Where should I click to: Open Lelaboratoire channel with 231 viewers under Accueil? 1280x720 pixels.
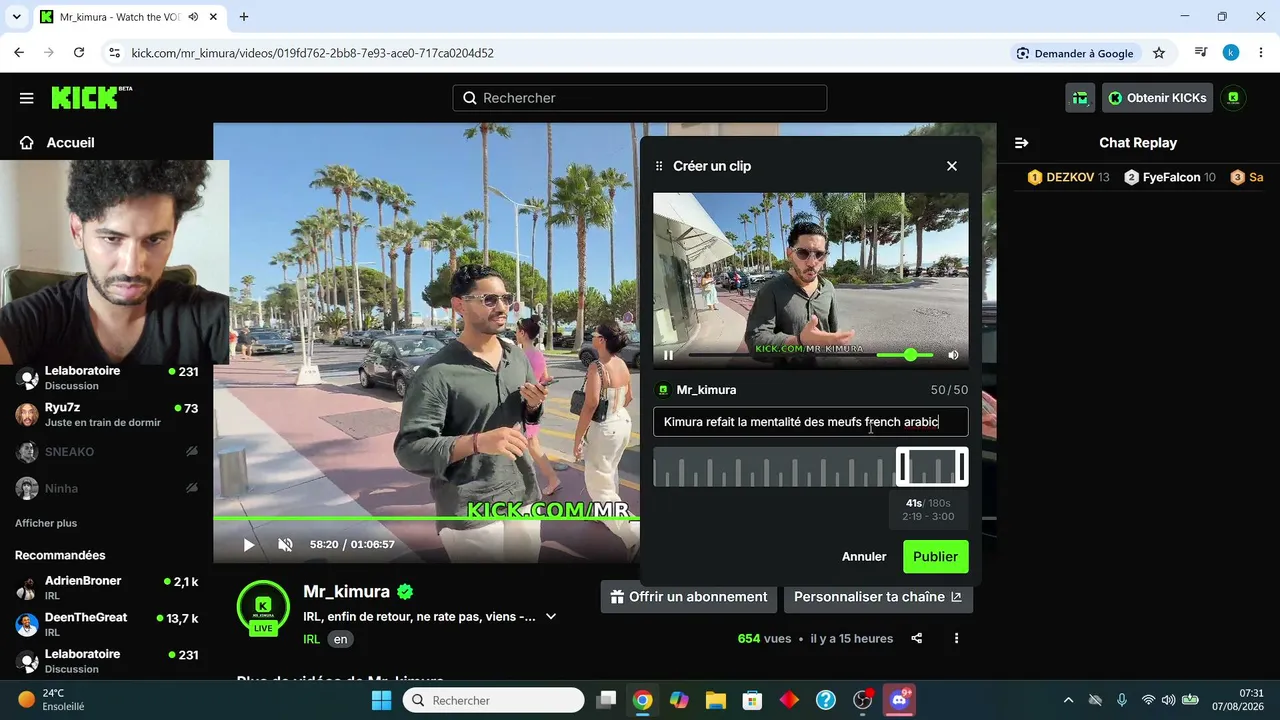[107, 378]
